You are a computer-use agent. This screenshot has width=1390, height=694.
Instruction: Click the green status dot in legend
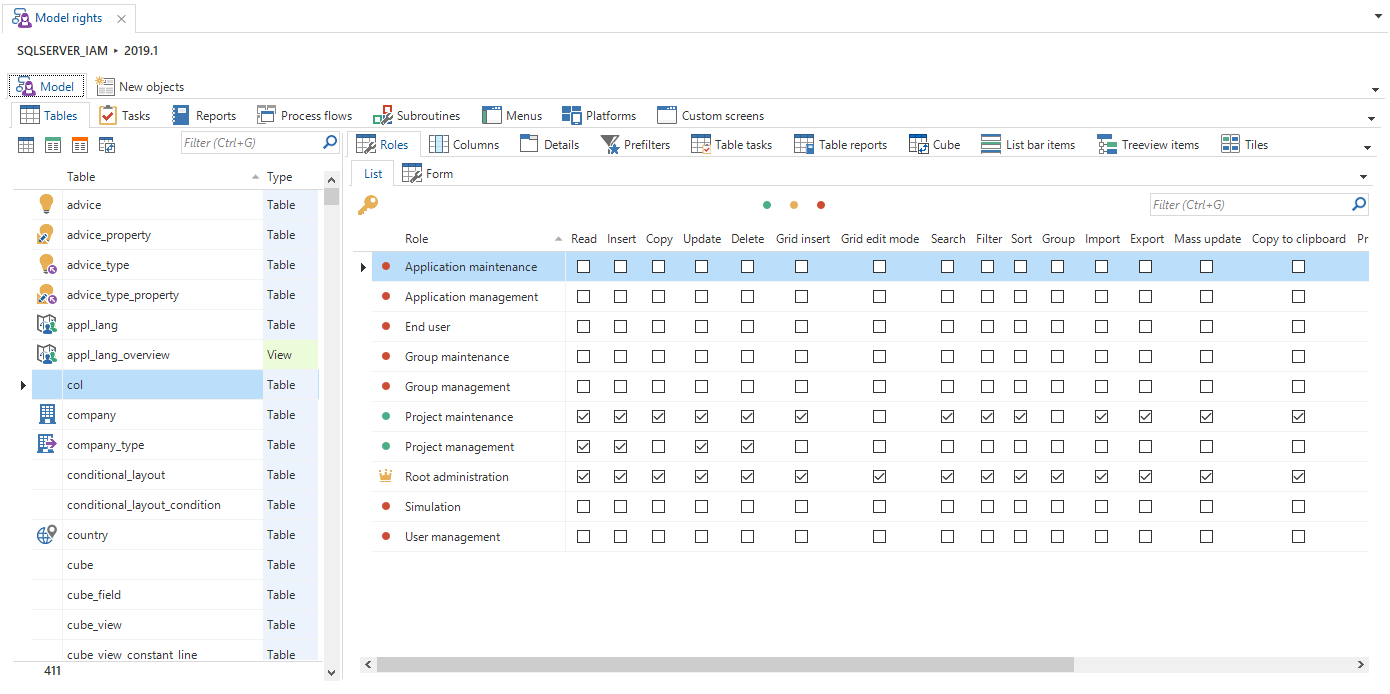pos(767,205)
